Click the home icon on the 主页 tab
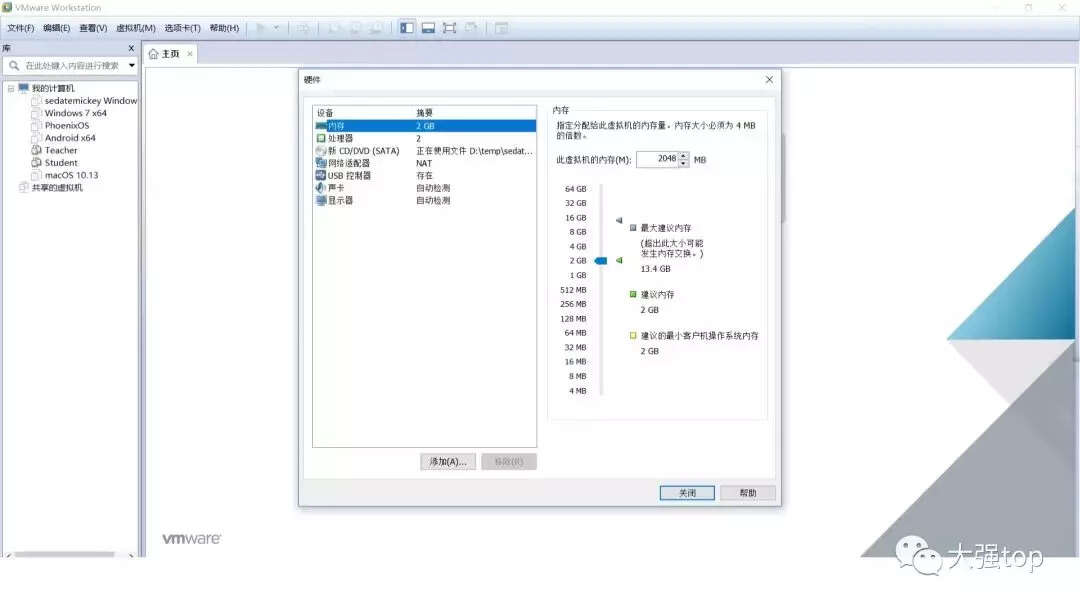Viewport: 1080px width, 608px height. (x=154, y=54)
